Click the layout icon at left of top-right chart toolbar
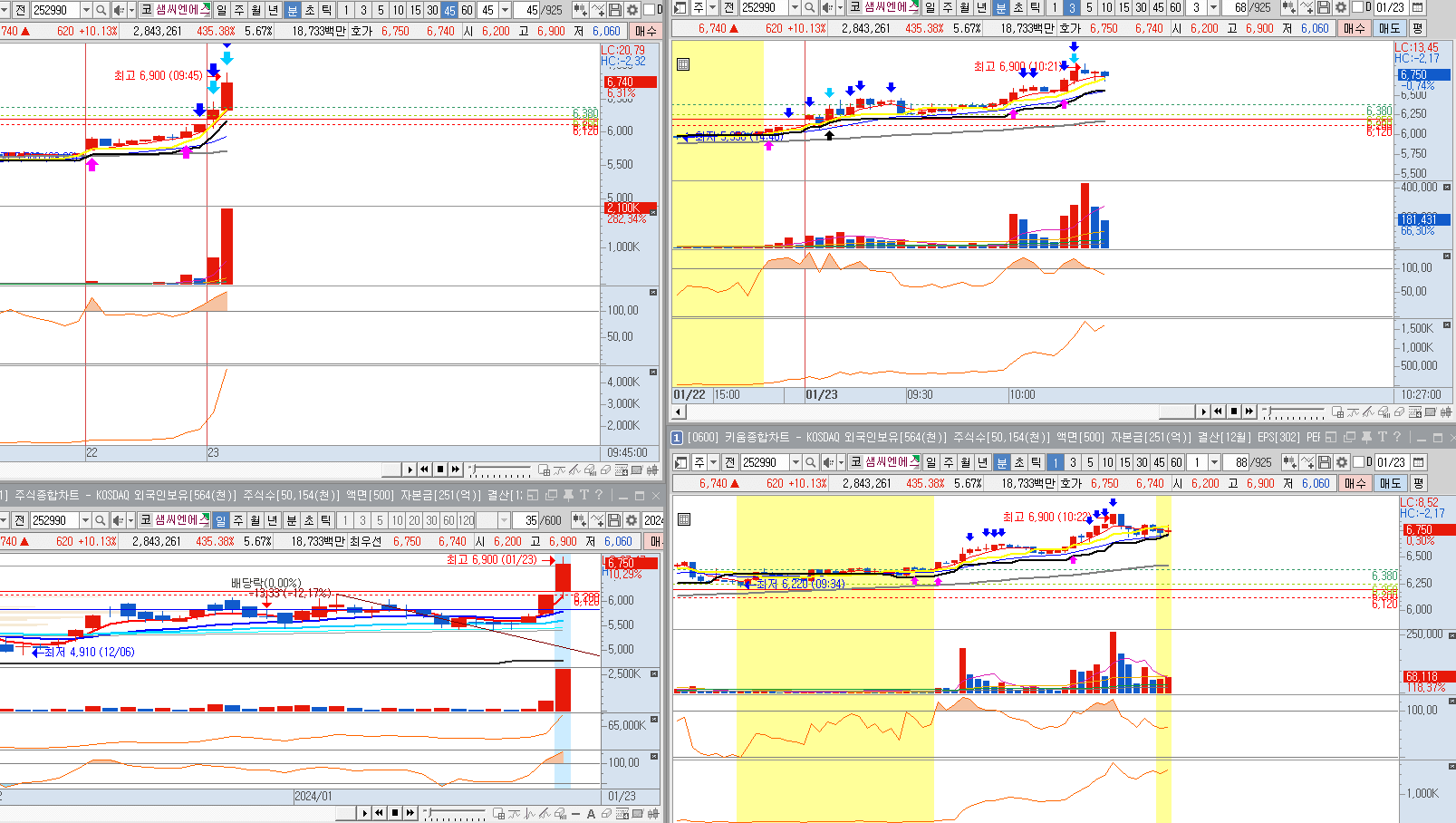 [x=680, y=7]
